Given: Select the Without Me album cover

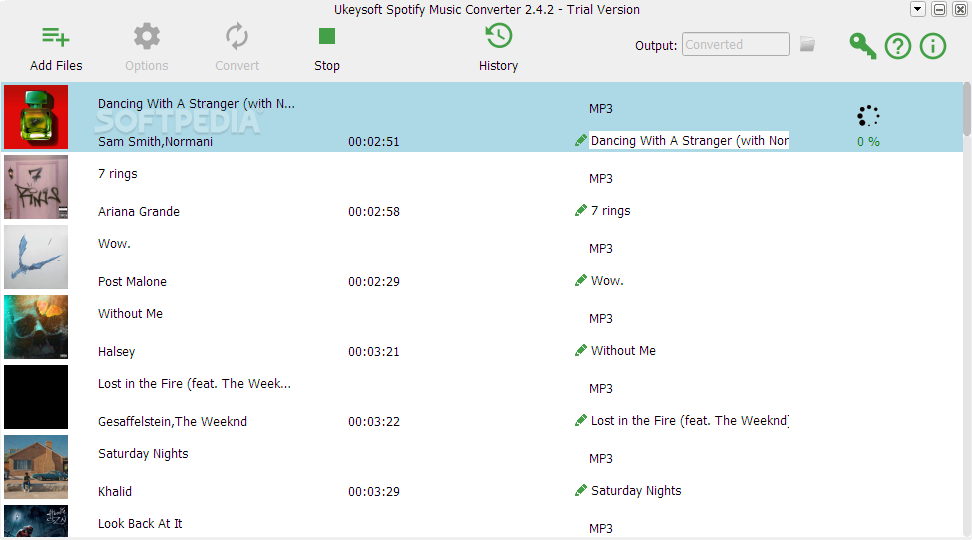Looking at the screenshot, I should pos(36,327).
